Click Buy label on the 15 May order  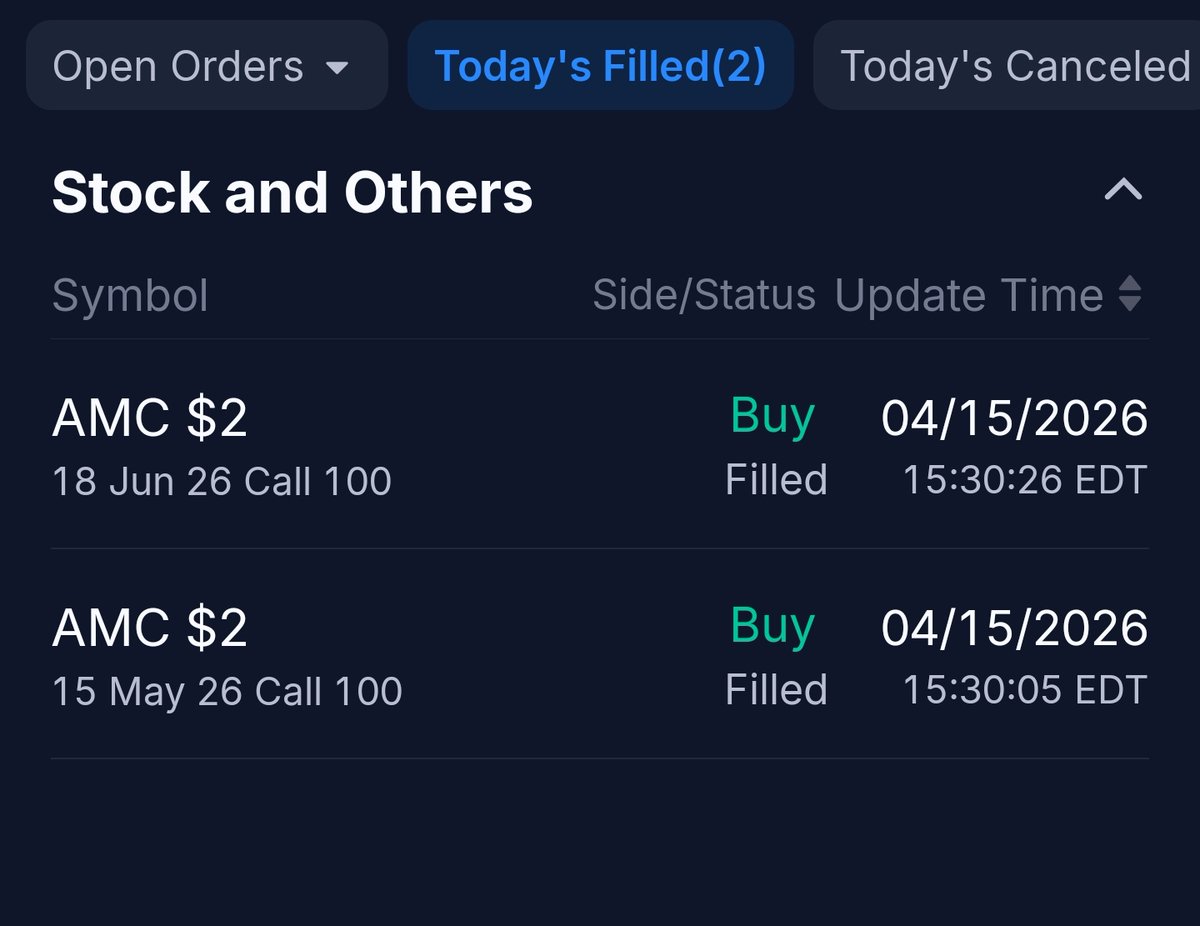(772, 626)
